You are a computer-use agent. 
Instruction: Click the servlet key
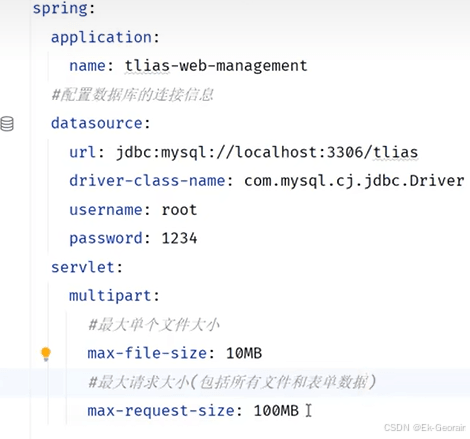(83, 267)
